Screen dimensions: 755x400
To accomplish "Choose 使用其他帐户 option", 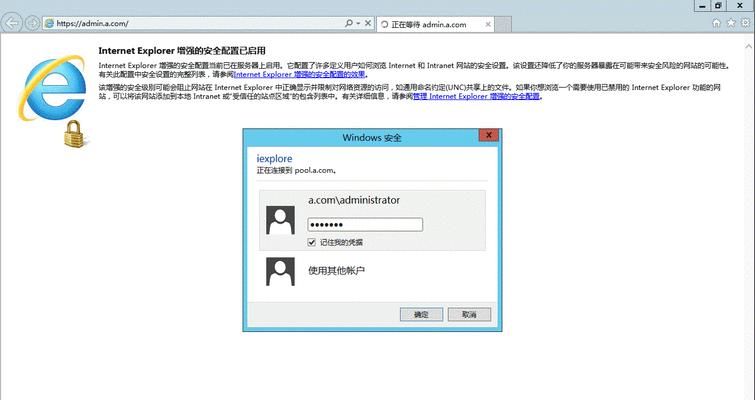I will (x=336, y=271).
